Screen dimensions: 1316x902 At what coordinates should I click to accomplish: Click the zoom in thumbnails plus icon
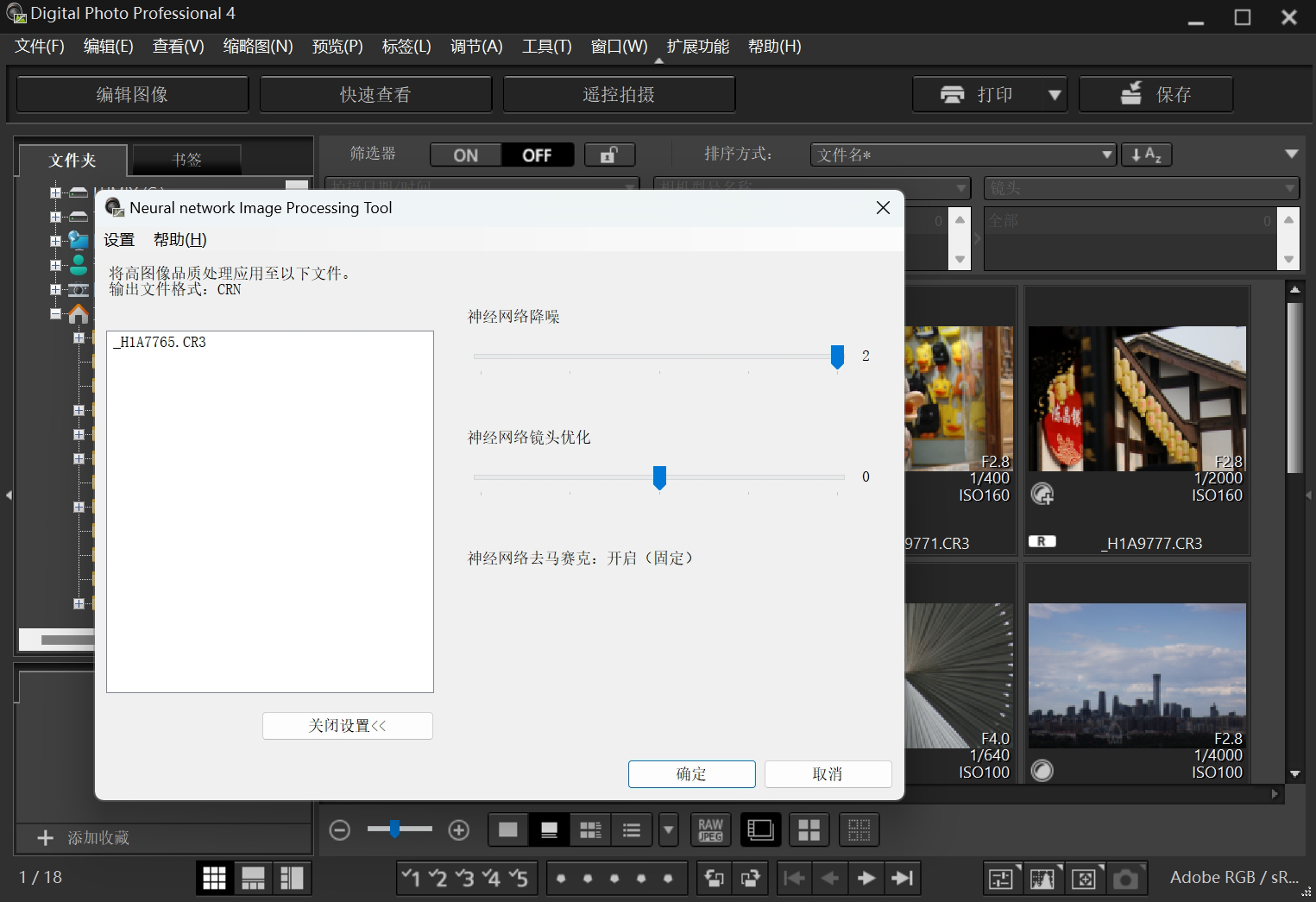tap(458, 829)
